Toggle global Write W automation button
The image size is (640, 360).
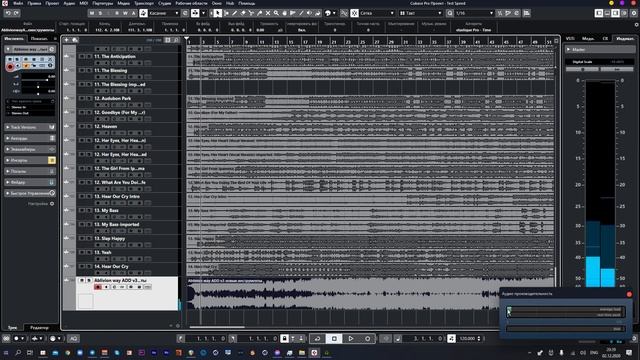click(x=125, y=13)
